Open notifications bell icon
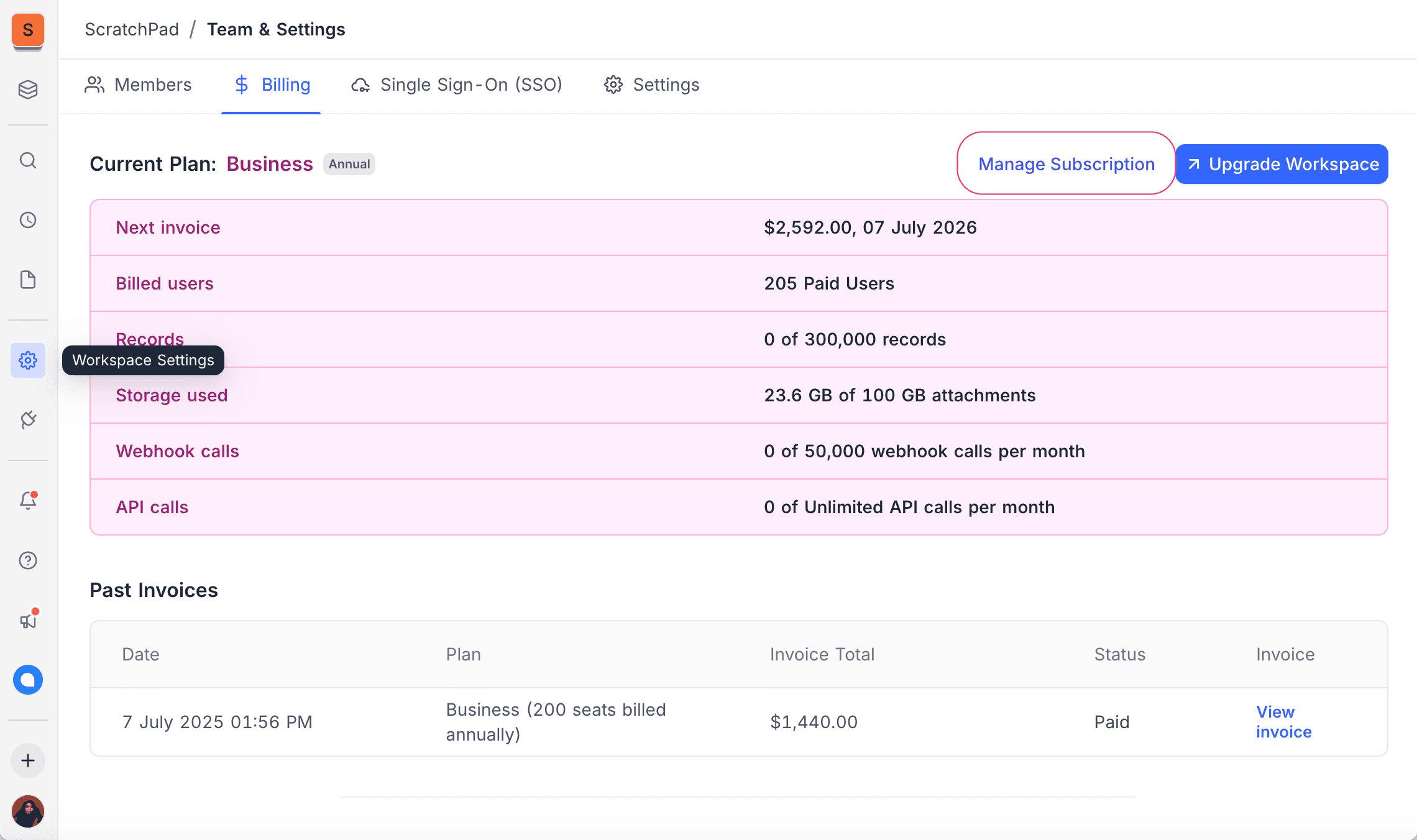The width and height of the screenshot is (1417, 840). 28,500
